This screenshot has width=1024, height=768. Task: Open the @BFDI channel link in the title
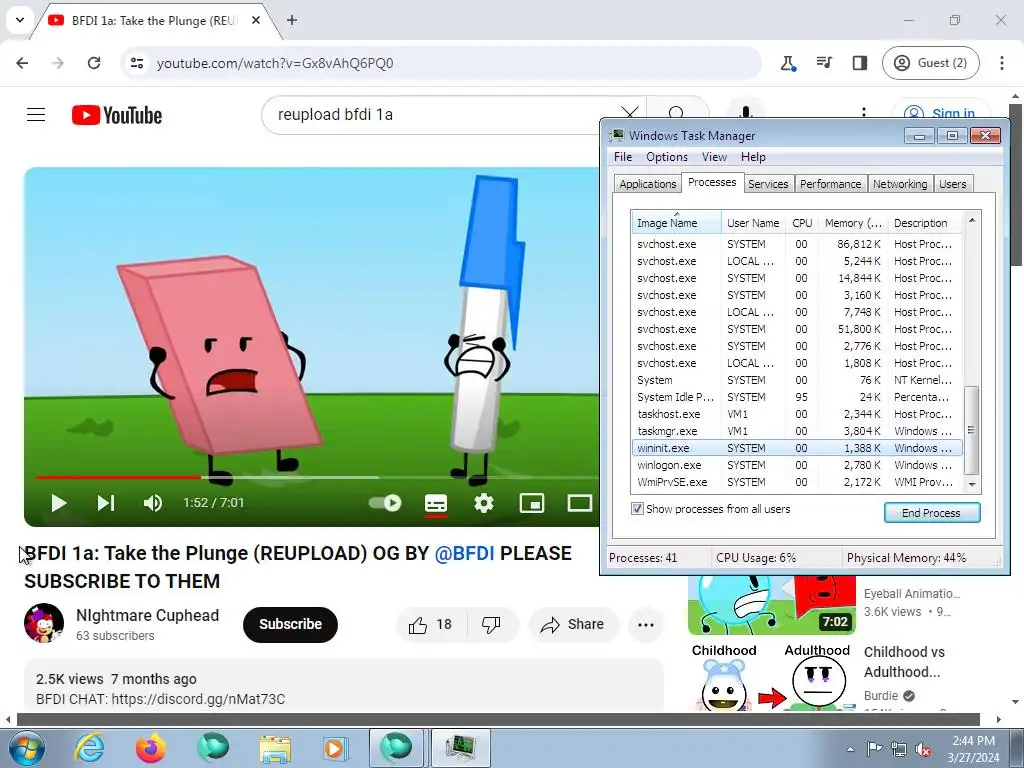(x=464, y=553)
